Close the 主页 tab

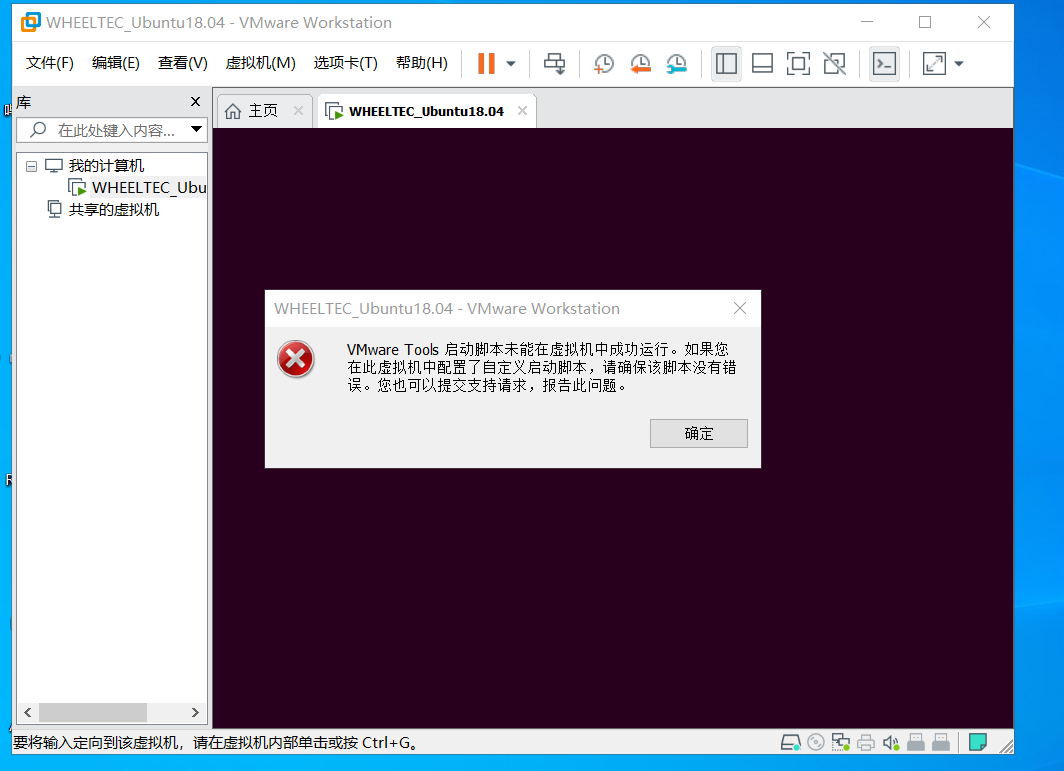click(x=299, y=111)
